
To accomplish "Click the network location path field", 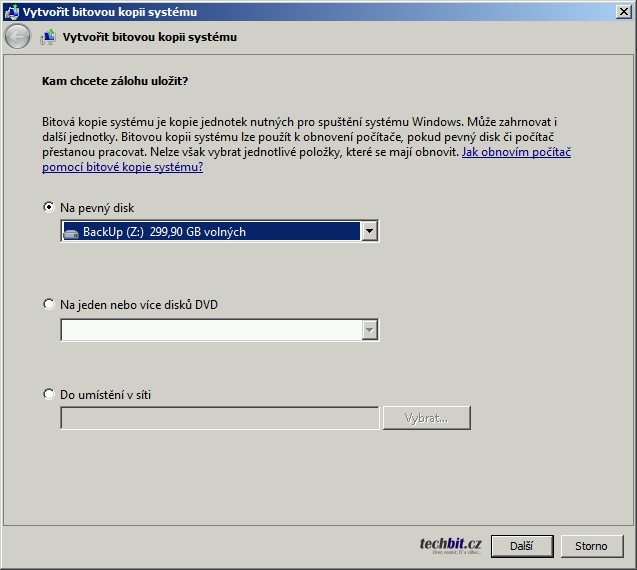I will (219, 418).
